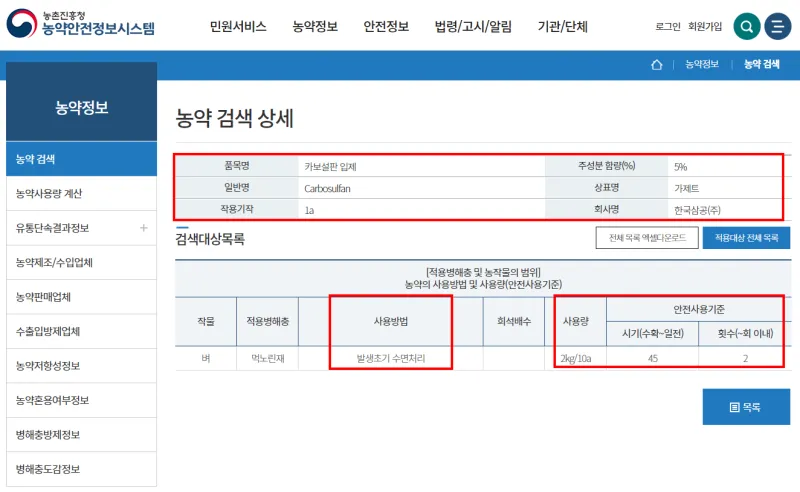Expand the 유통단속결과정보 plus icon
The height and width of the screenshot is (492, 800).
point(143,228)
